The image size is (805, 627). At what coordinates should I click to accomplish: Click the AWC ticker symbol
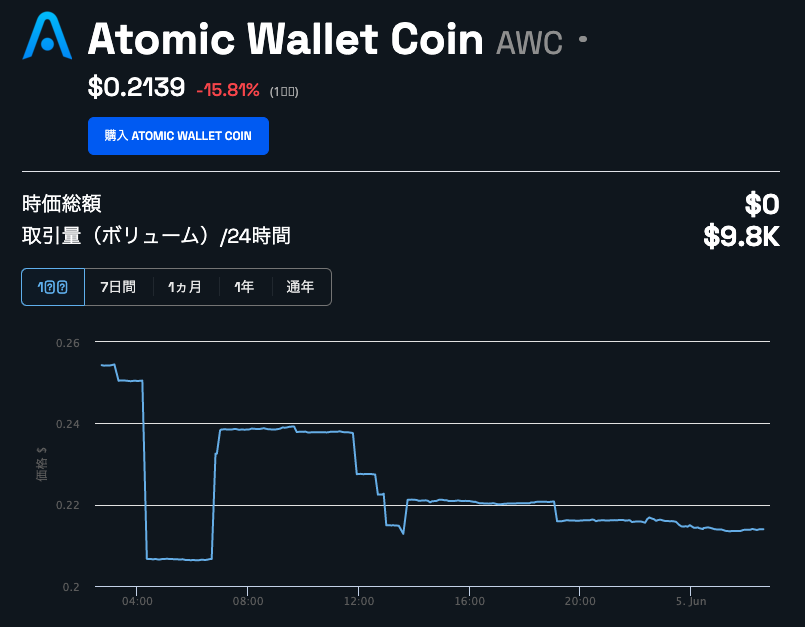tap(529, 42)
